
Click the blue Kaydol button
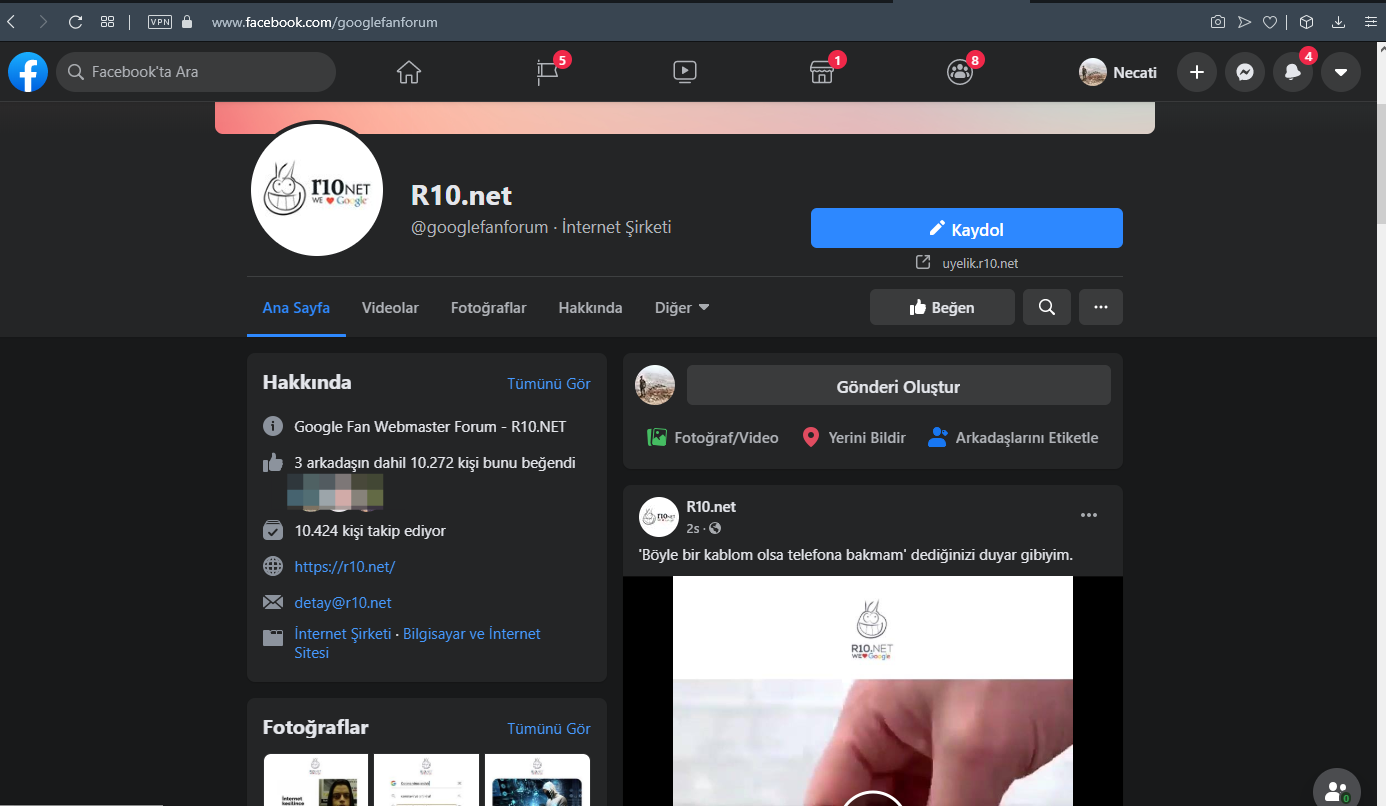(x=967, y=228)
